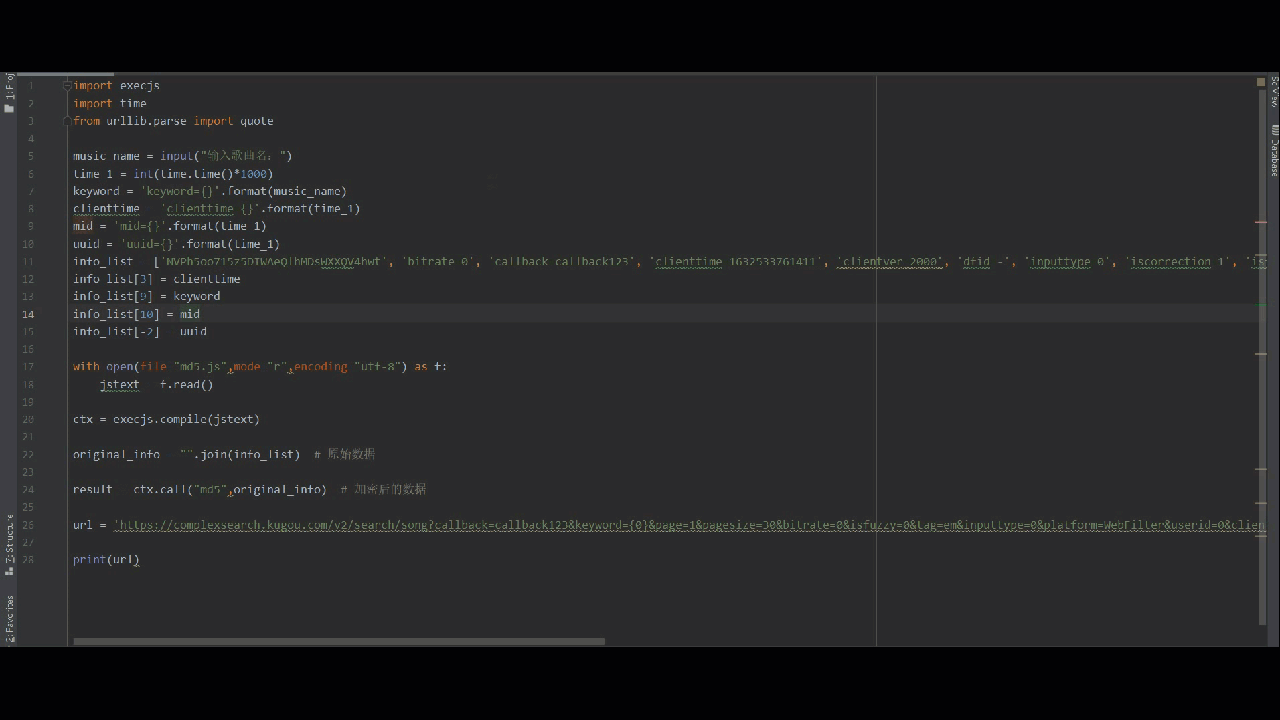Place cursor on 'music name = input' line
The height and width of the screenshot is (720, 1280).
point(182,156)
